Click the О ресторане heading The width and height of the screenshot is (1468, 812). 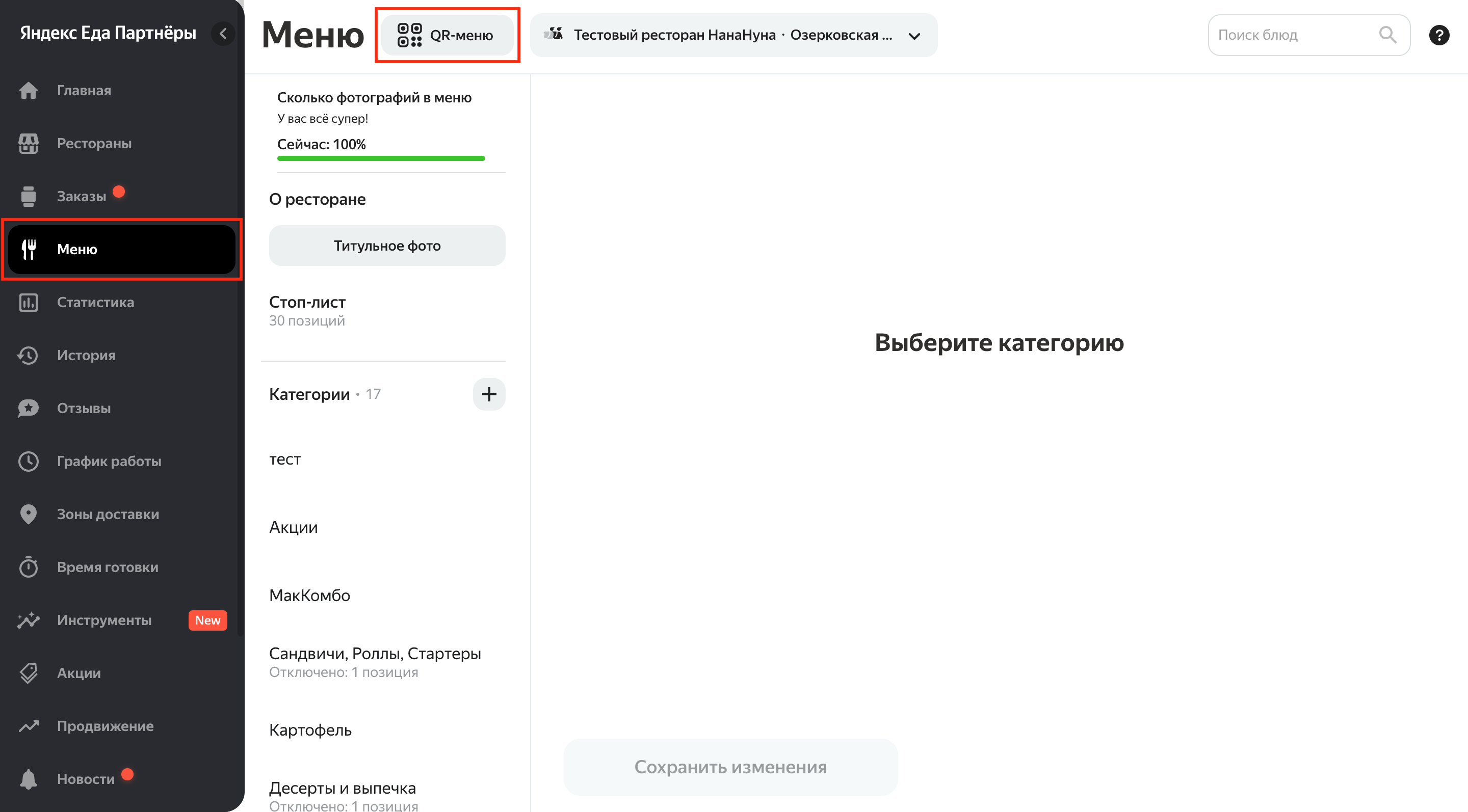click(x=318, y=199)
